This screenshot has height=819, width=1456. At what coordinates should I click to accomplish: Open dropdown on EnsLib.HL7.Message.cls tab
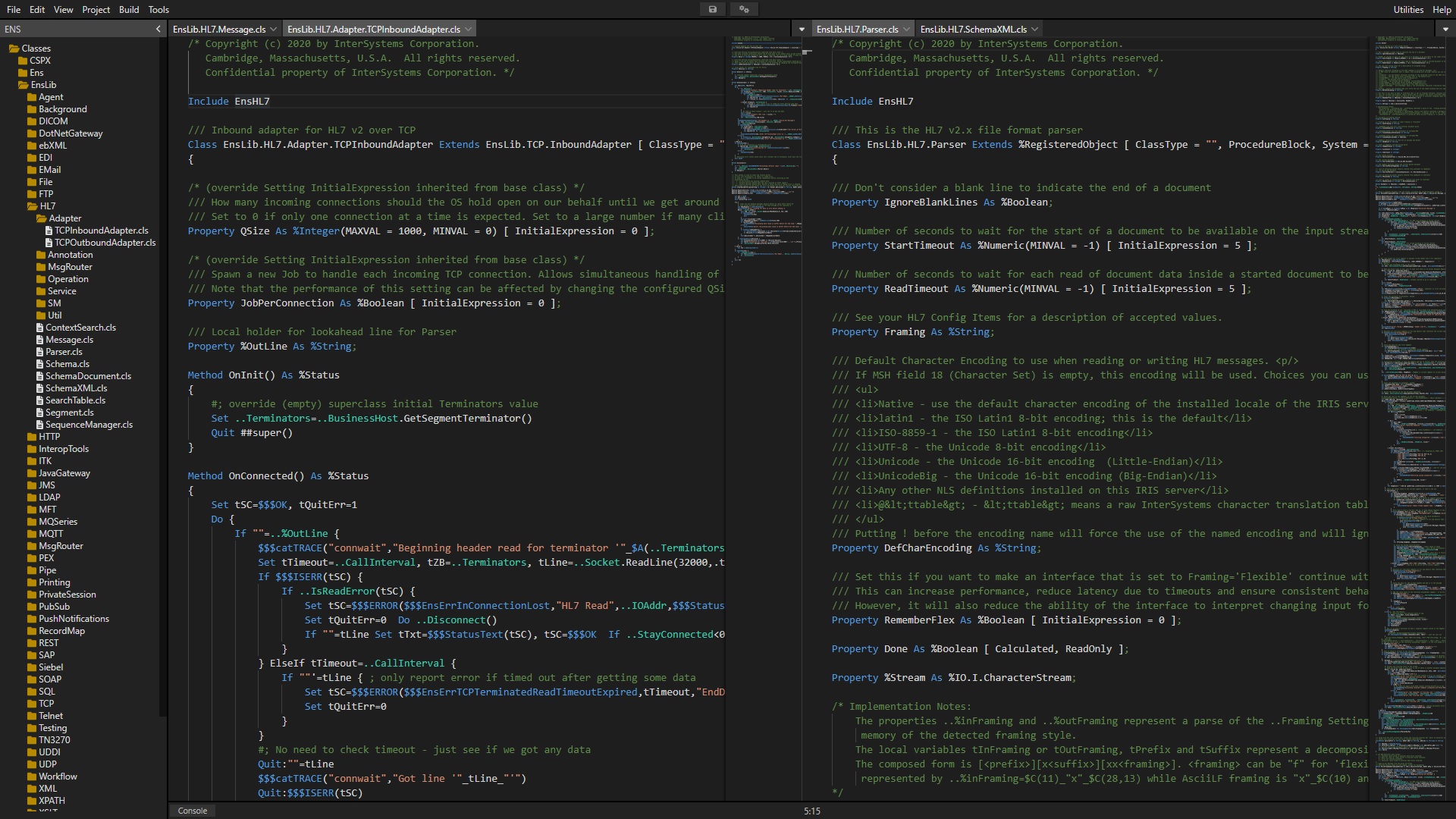273,30
